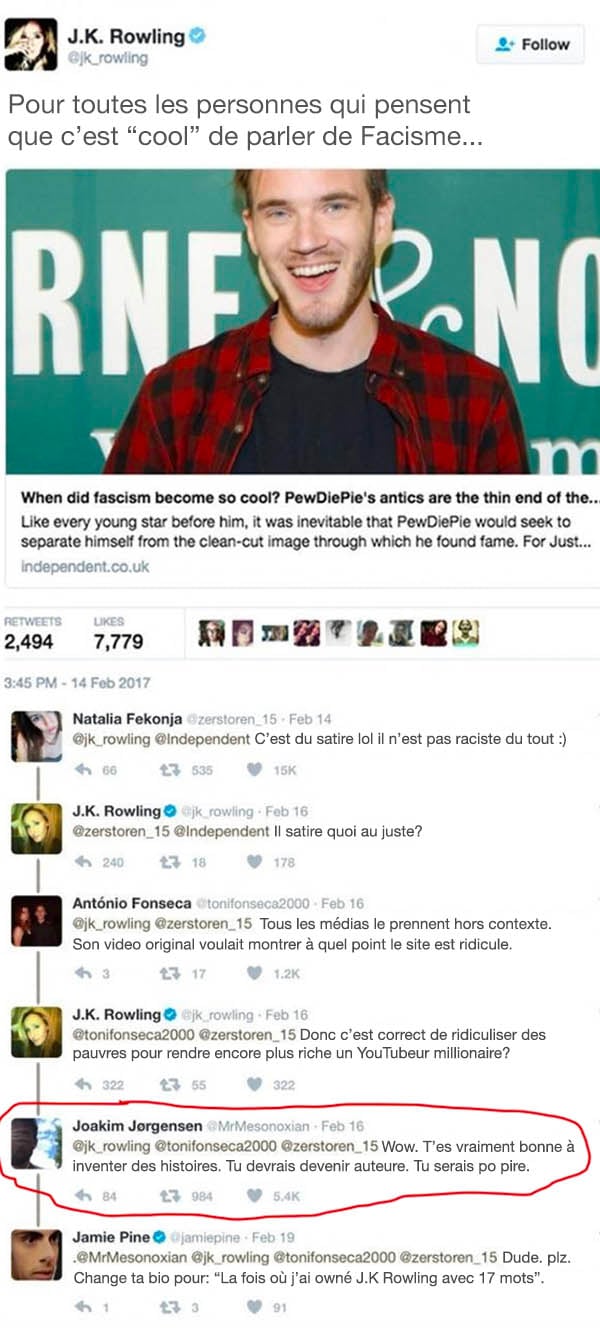This screenshot has height=1338, width=600.
Task: Open Natalia Fekonja's profile picture
Action: 37,739
